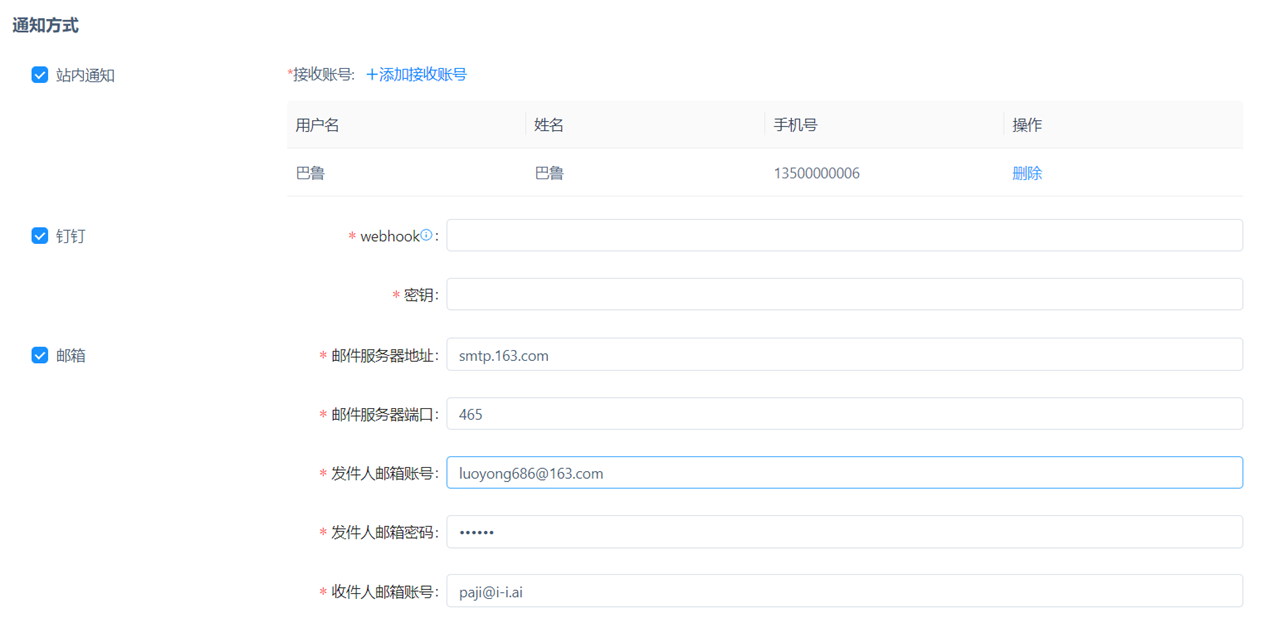Image resolution: width=1284 pixels, height=623 pixels.
Task: Click the 操作 column header
Action: point(1027,125)
